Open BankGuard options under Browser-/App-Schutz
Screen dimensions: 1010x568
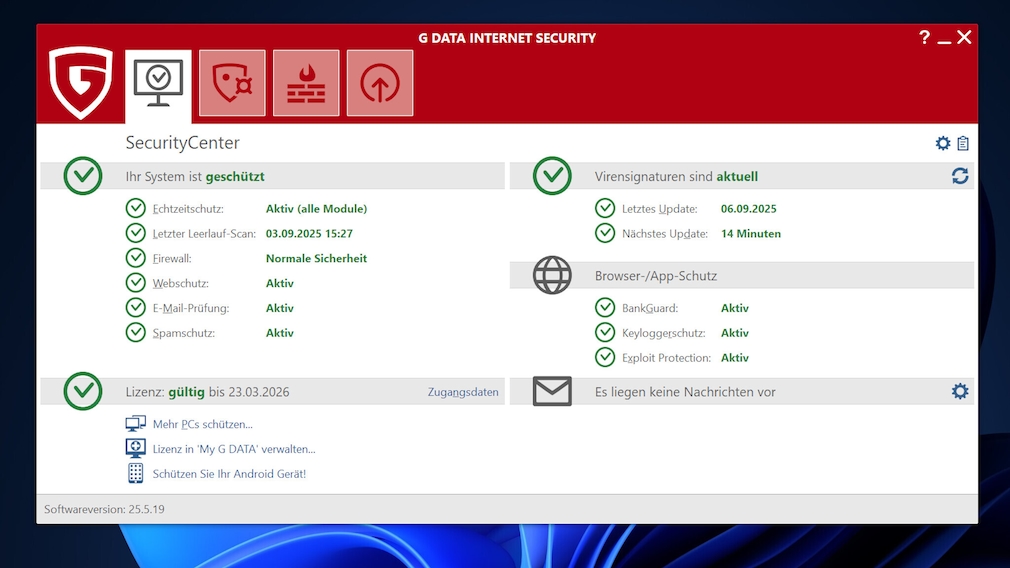pos(649,308)
